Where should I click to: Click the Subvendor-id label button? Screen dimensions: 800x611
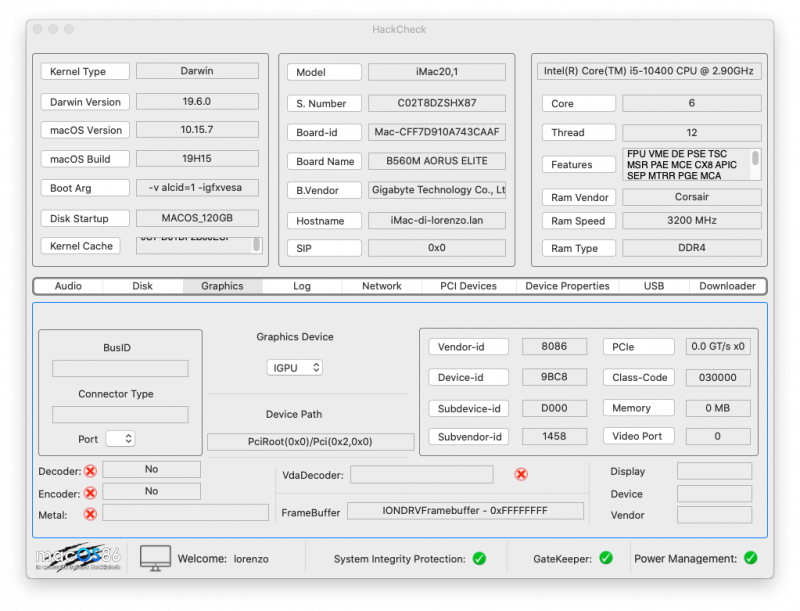pyautogui.click(x=468, y=437)
